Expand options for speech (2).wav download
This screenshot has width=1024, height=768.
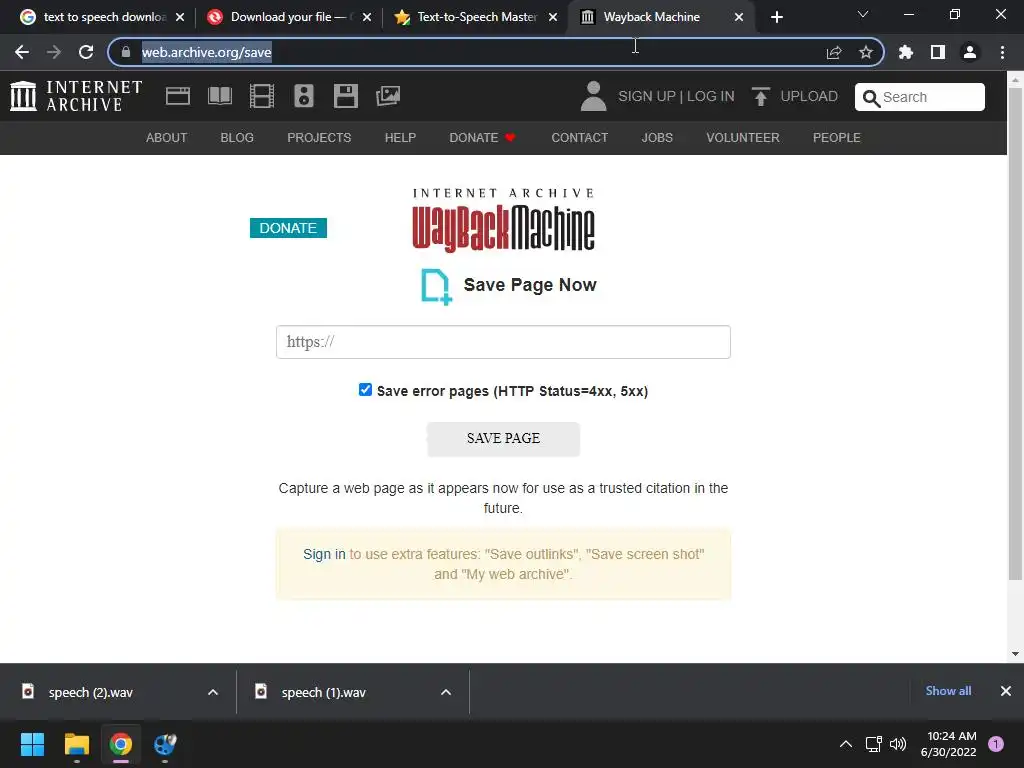(x=213, y=692)
